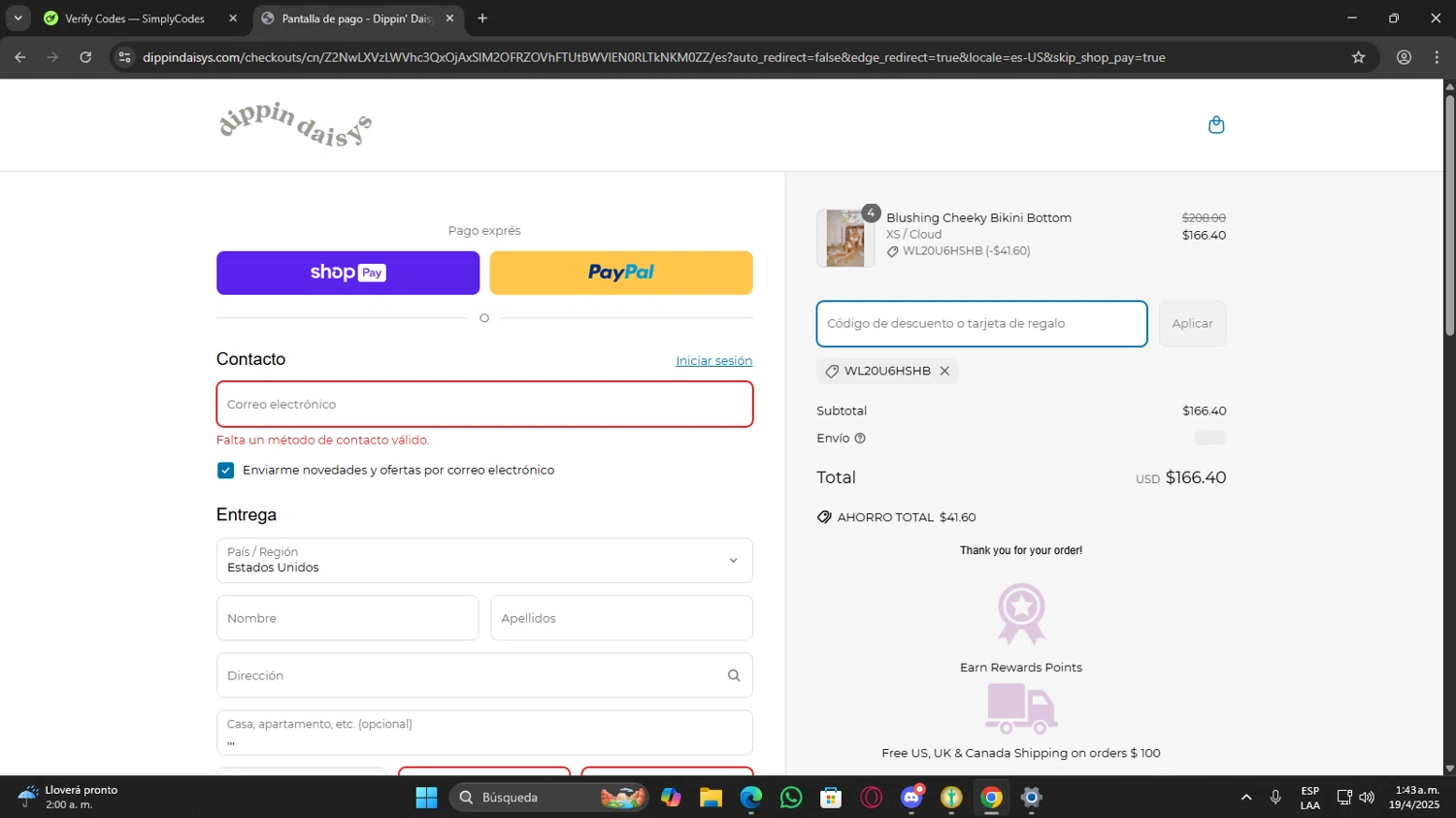The height and width of the screenshot is (818, 1456).
Task: Click the Dirección input field
Action: coord(484,675)
